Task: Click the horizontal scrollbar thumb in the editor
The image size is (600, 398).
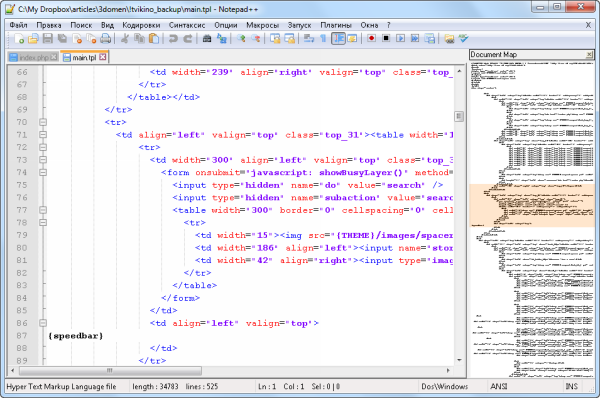Action: pyautogui.click(x=110, y=370)
